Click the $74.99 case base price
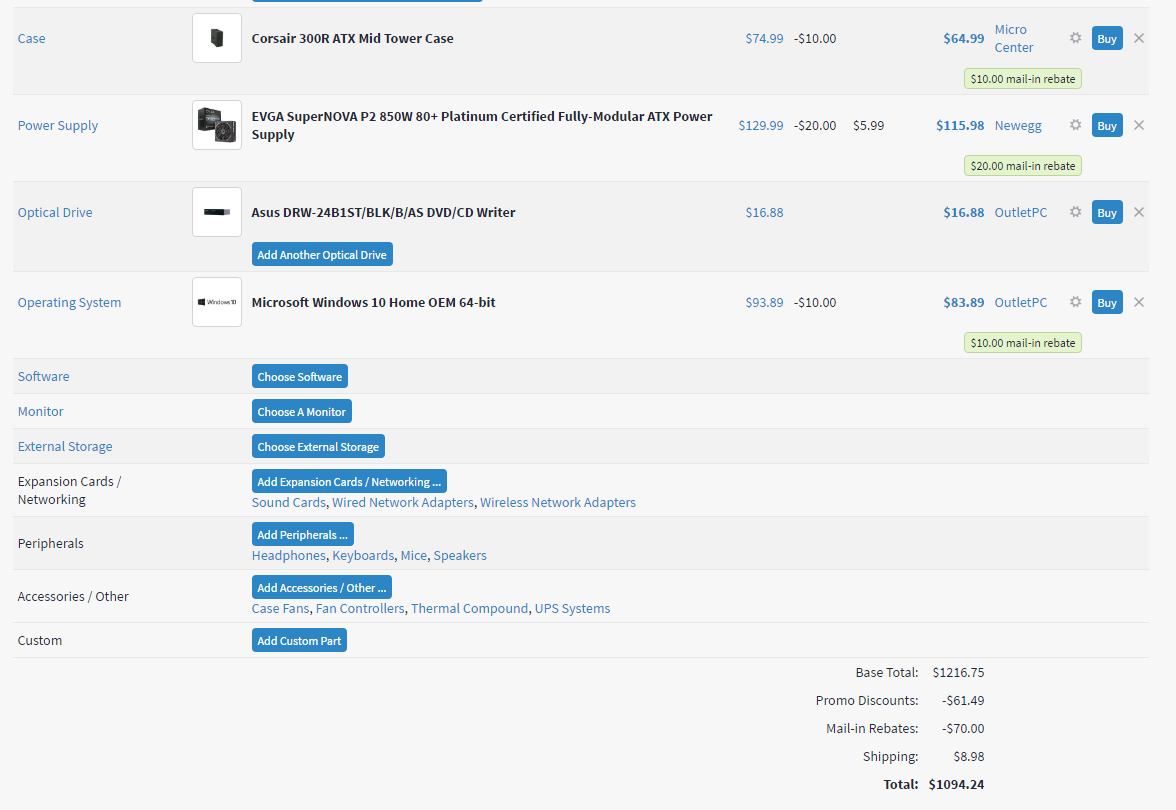The height and width of the screenshot is (810, 1176). point(764,38)
